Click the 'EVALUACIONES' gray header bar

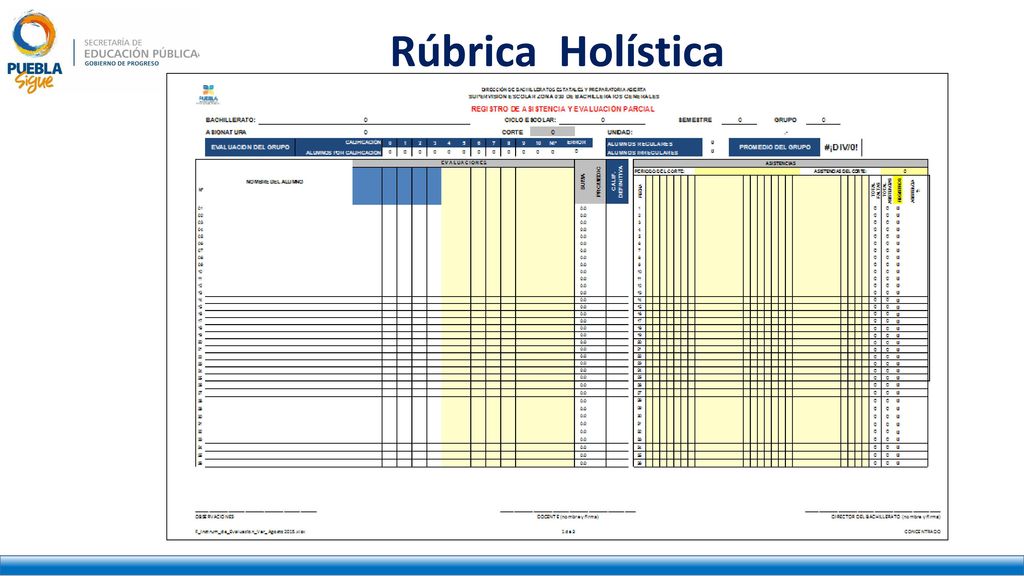click(464, 163)
